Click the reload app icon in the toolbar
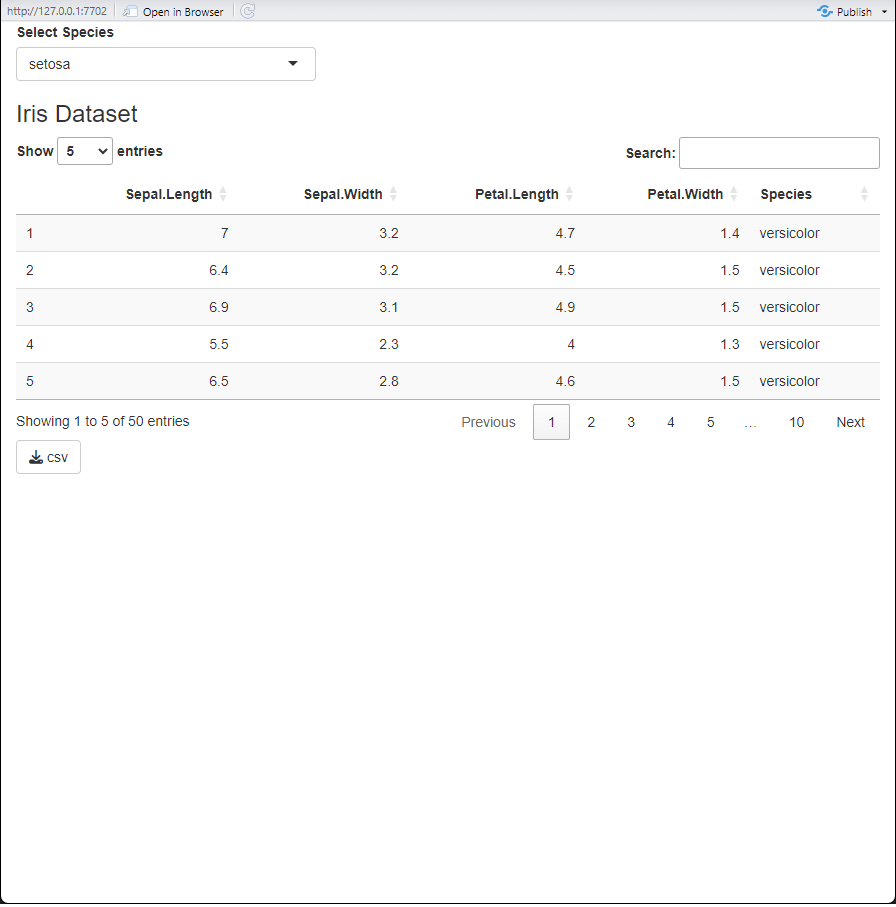The image size is (896, 907). [x=248, y=11]
